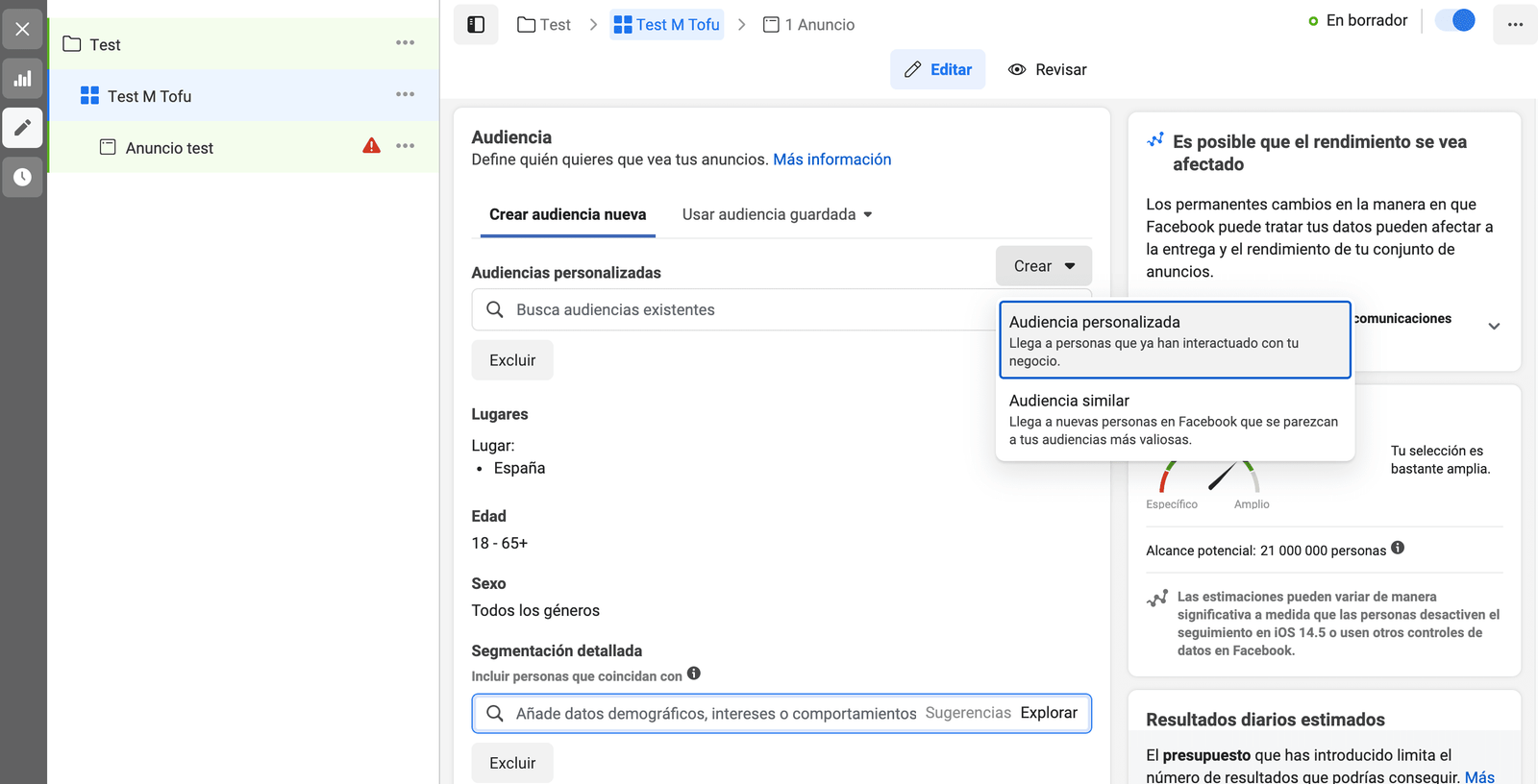Screen dimensions: 1538x784
Task: Select Anuncio test in the tree
Action: 169,148
